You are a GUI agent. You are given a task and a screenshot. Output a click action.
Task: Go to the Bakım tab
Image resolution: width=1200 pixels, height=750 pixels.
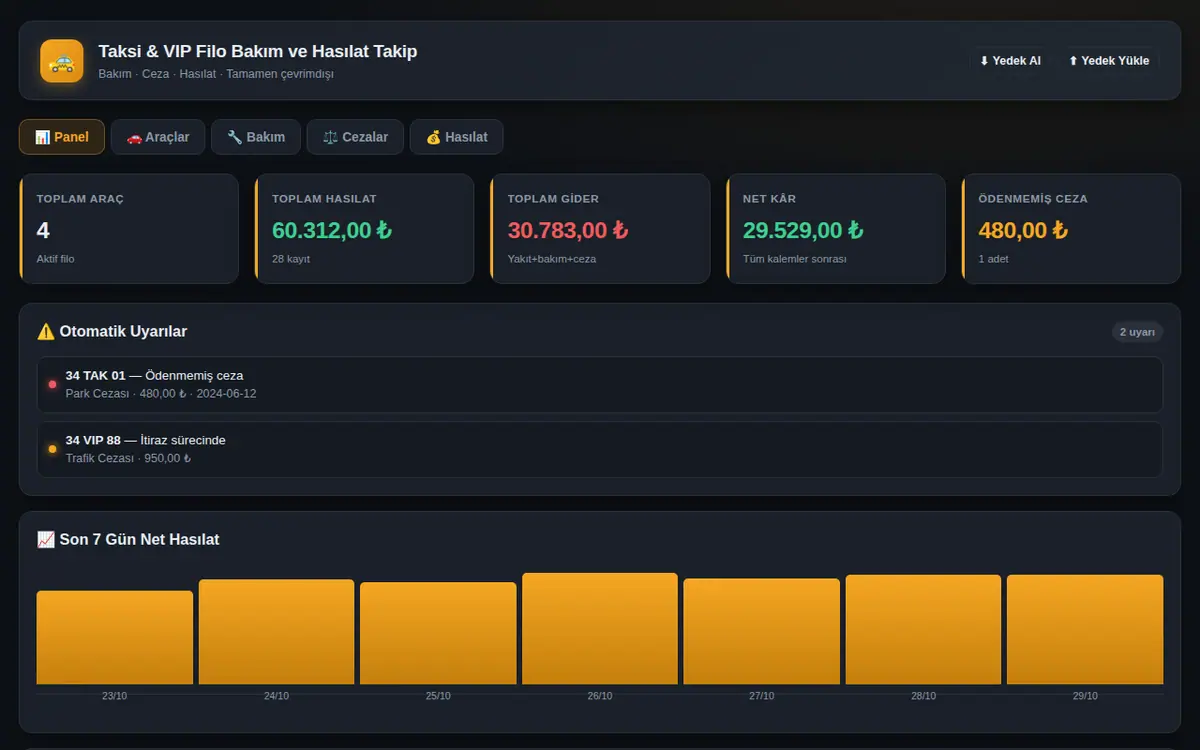click(x=256, y=137)
